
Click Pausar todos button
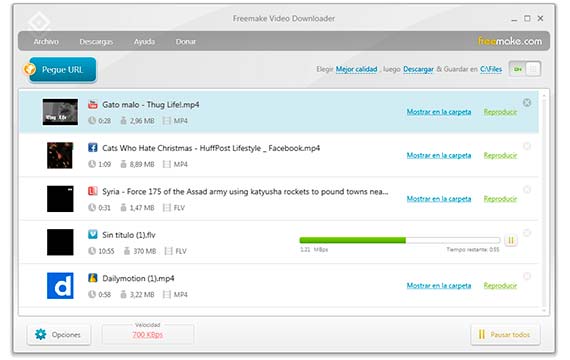505,334
